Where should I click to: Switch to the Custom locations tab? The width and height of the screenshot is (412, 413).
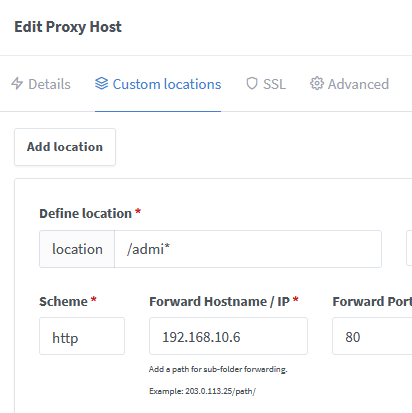pos(158,84)
